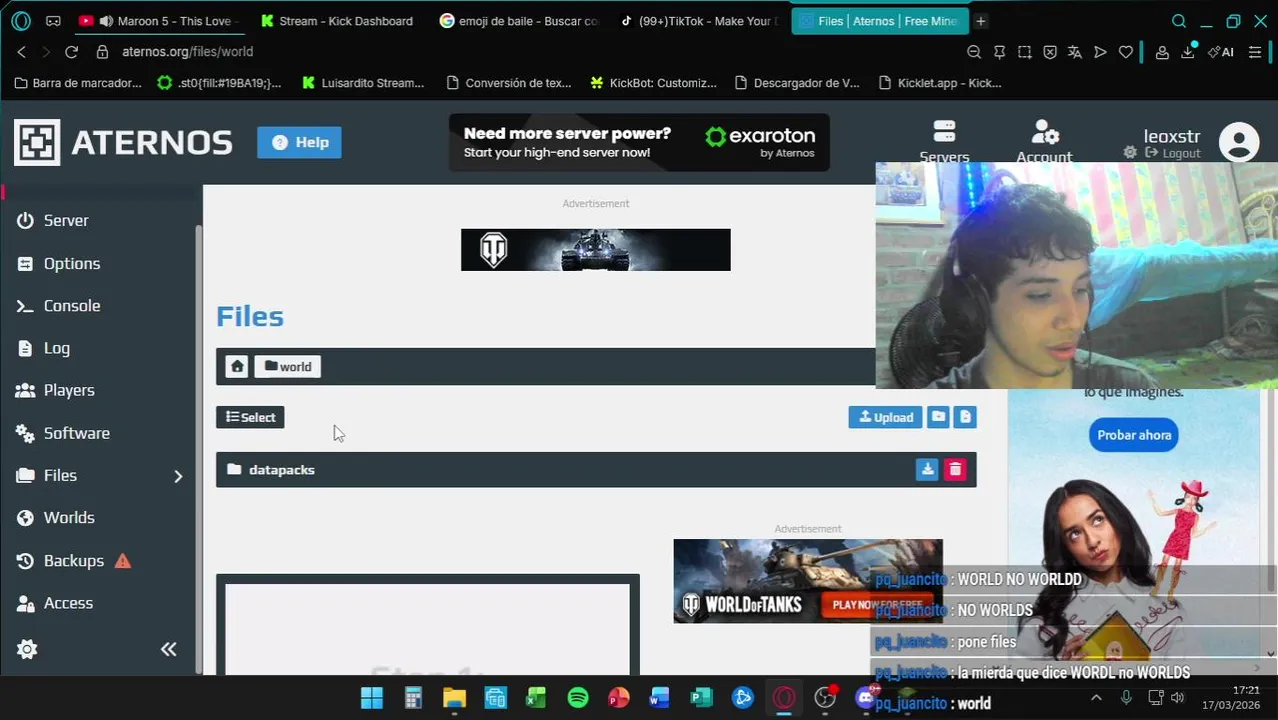Screen dimensions: 1278x720
Task: Switch to the emoji de baile Google tab
Action: pos(520,21)
